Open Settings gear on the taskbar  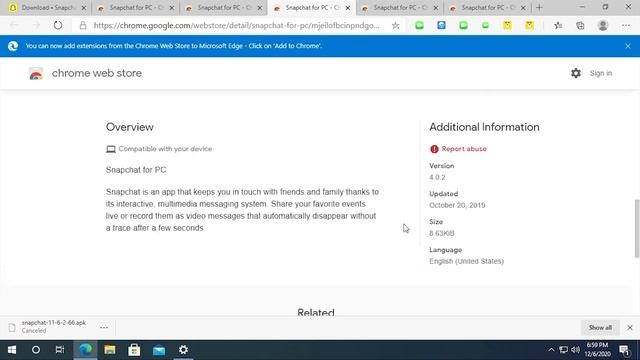click(183, 350)
